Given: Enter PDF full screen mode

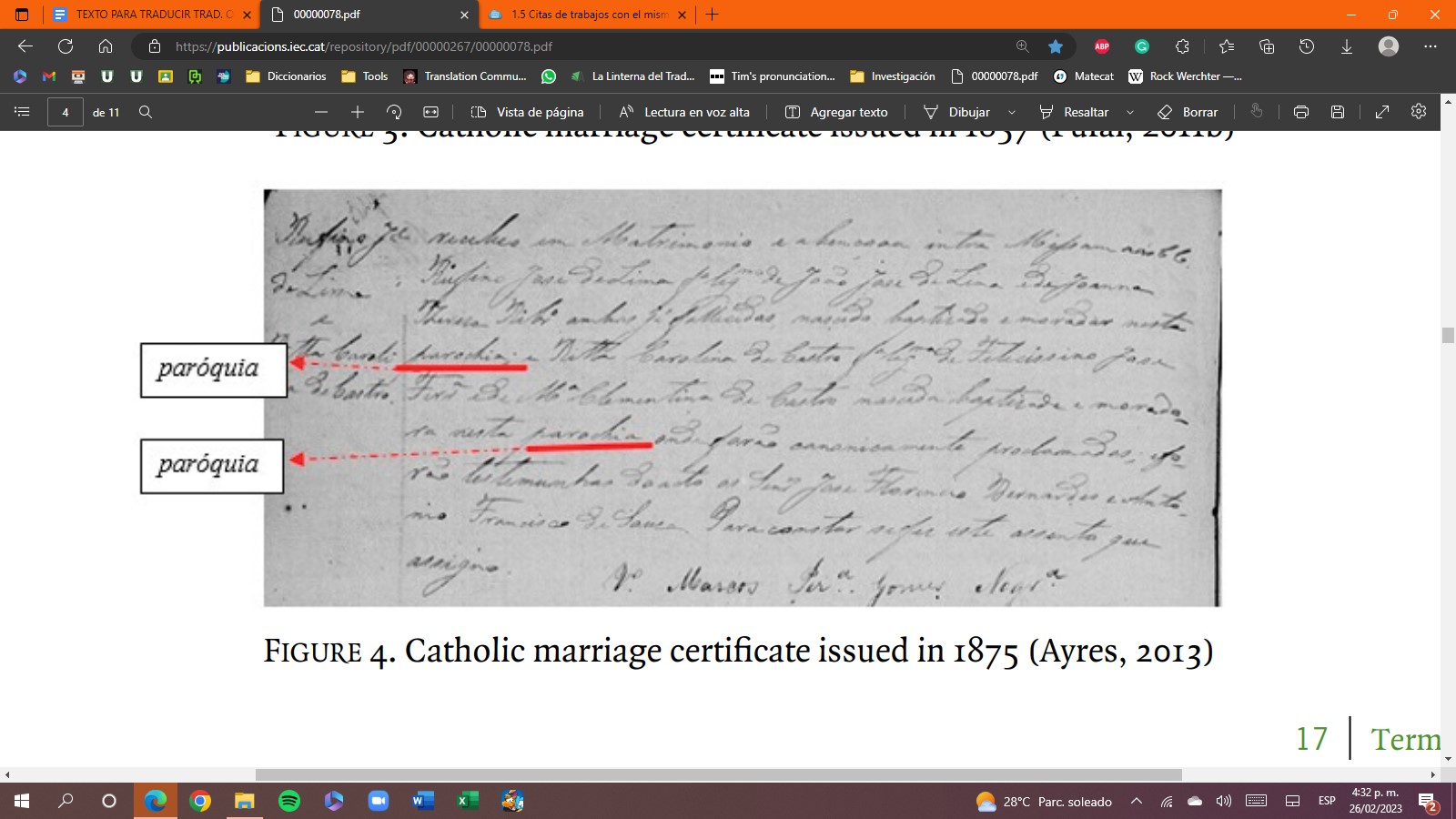Looking at the screenshot, I should pos(1382,112).
